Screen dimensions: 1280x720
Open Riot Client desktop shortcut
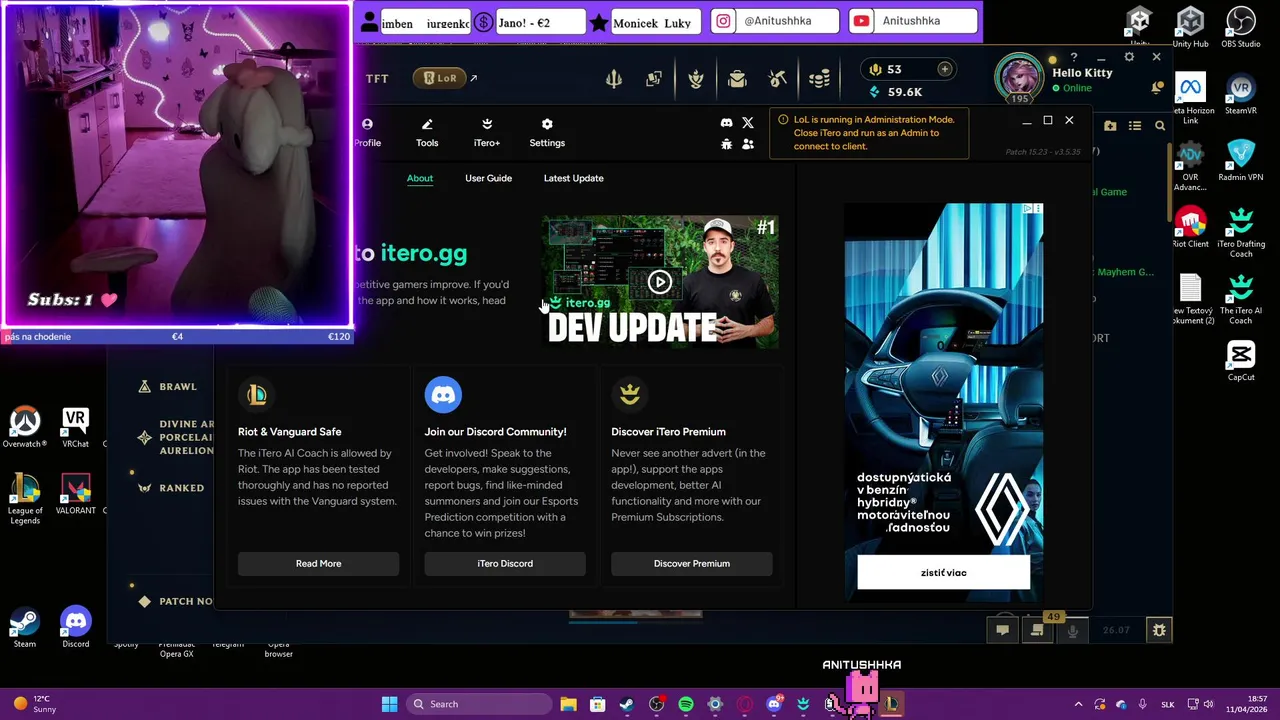pyautogui.click(x=1190, y=228)
